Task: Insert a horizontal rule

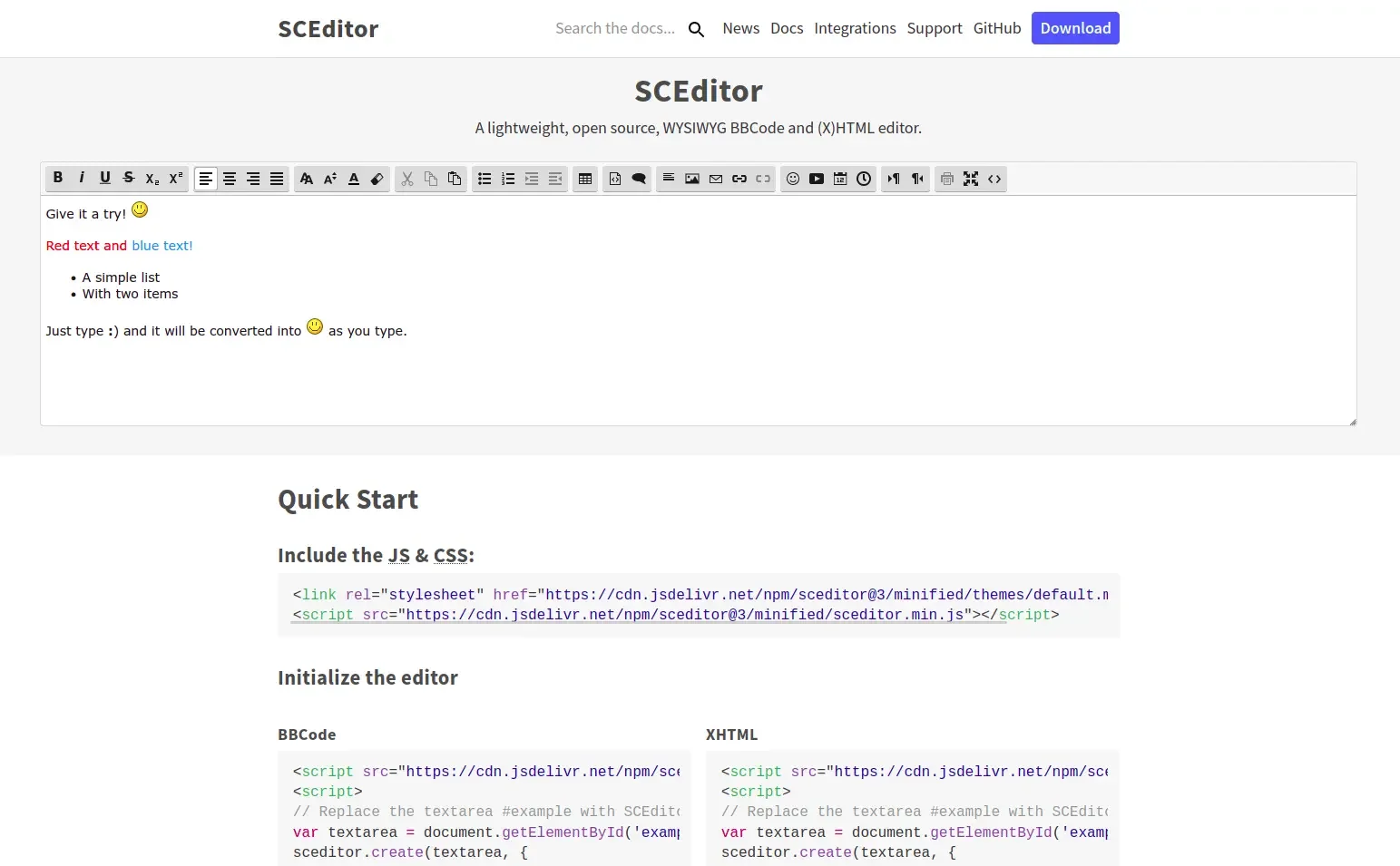Action: coord(669,179)
